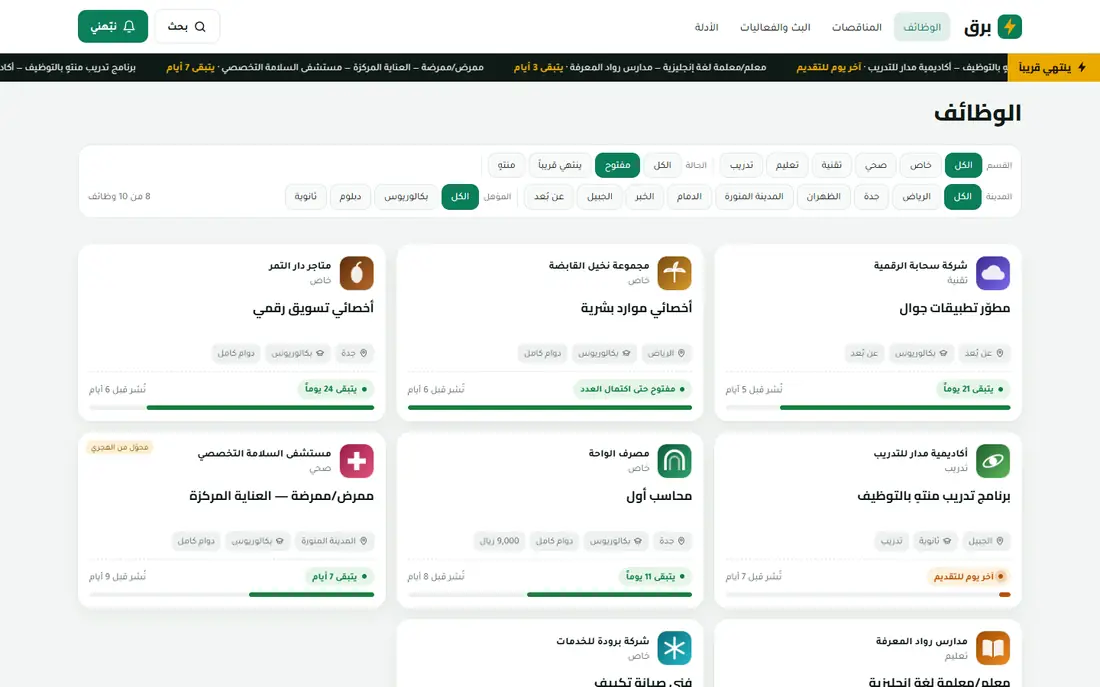
Task: Select الكل in المدينة filter
Action: point(962,196)
